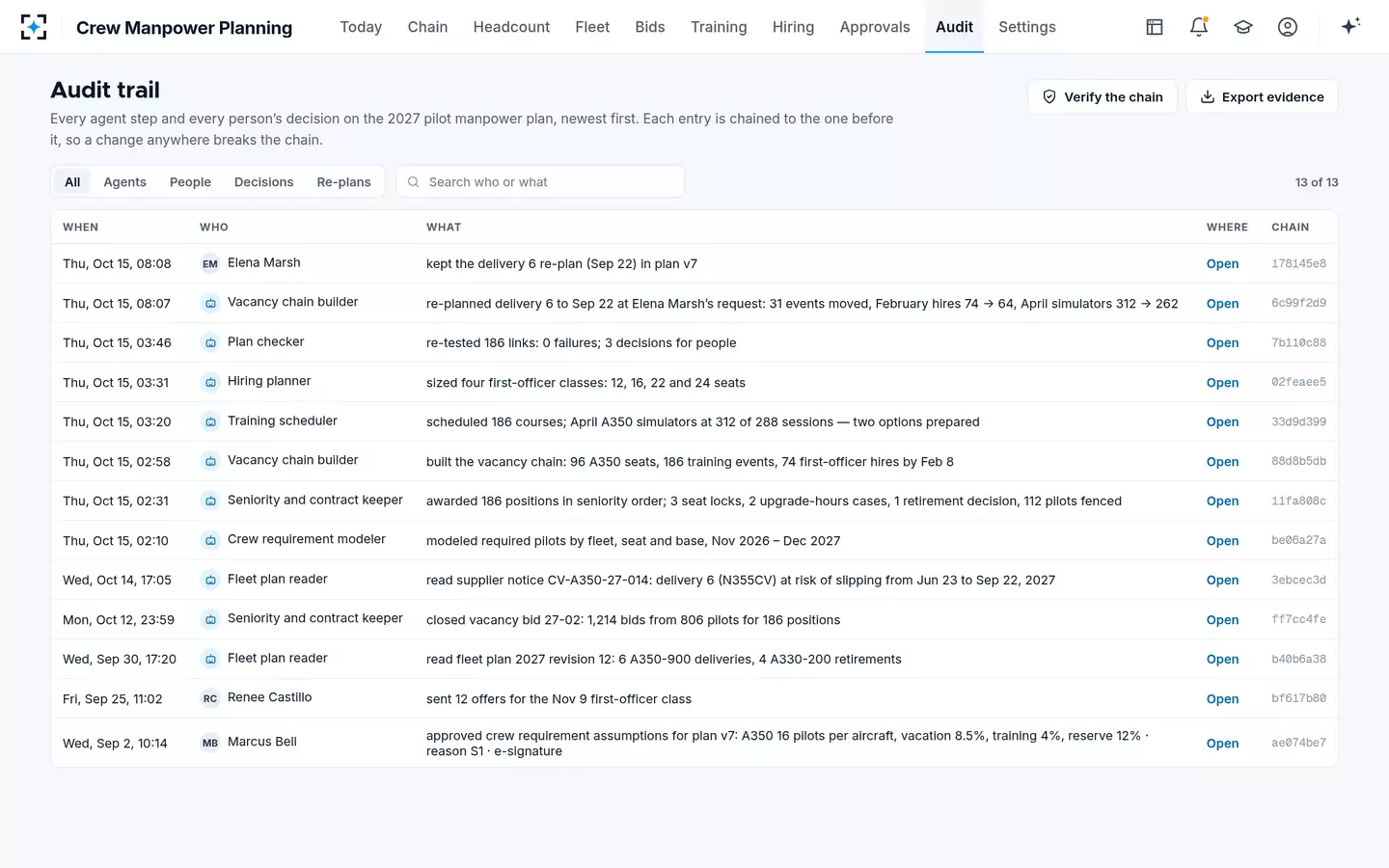
Task: Click the chain hash ae074be7
Action: click(x=1298, y=743)
